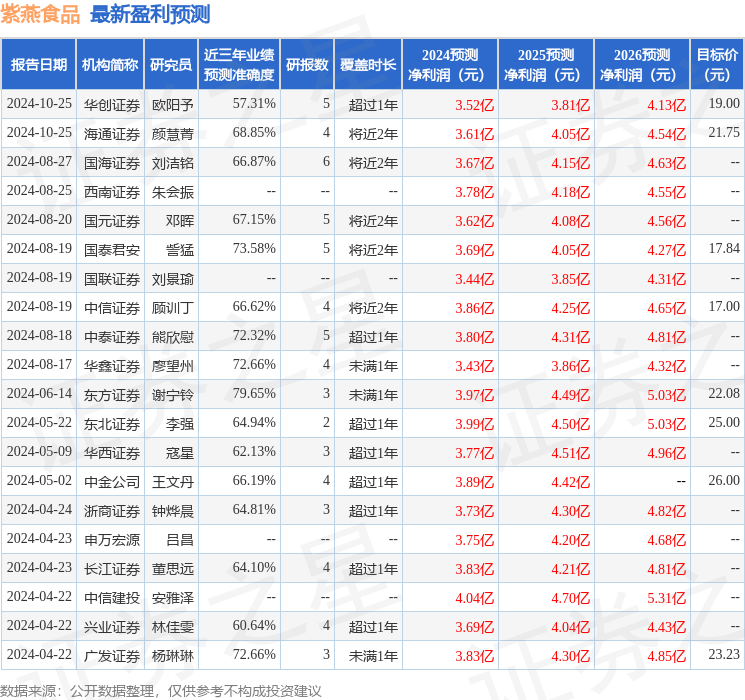Select the 海通证券 institution cell

point(112,134)
